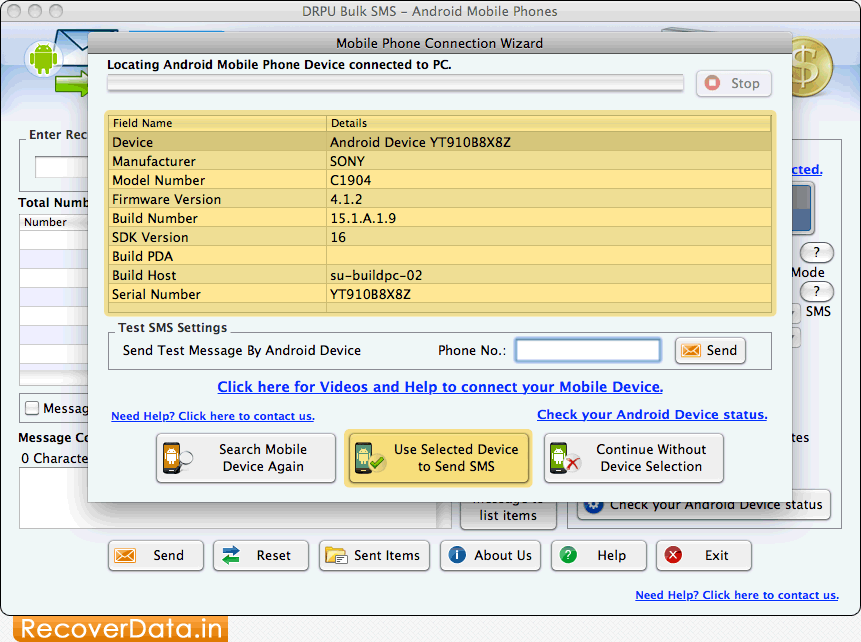
Task: Click the phone magnifier icon on the Search button
Action: 177,458
